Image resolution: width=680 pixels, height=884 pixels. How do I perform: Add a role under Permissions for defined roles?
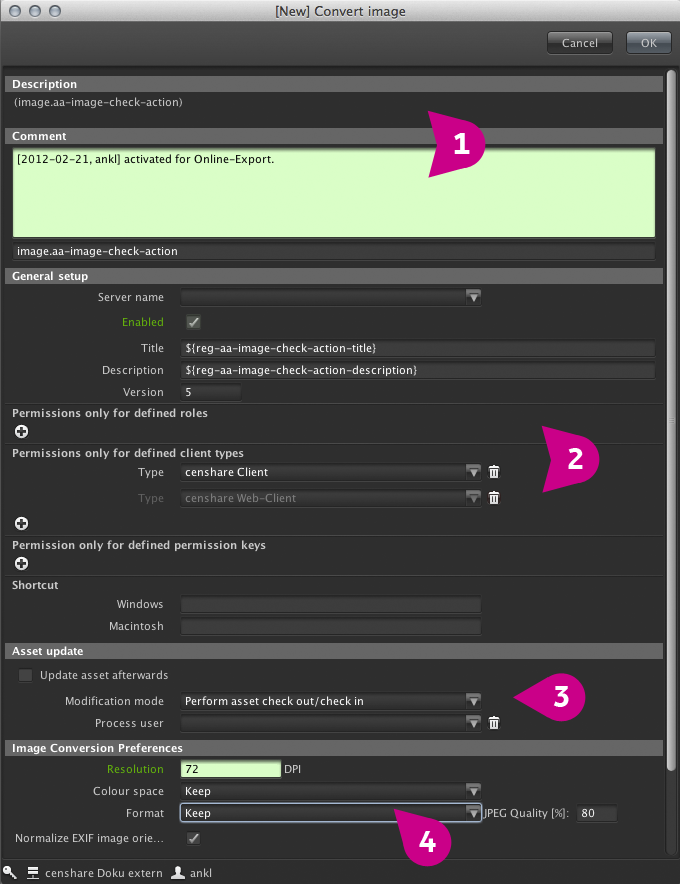click(x=21, y=432)
